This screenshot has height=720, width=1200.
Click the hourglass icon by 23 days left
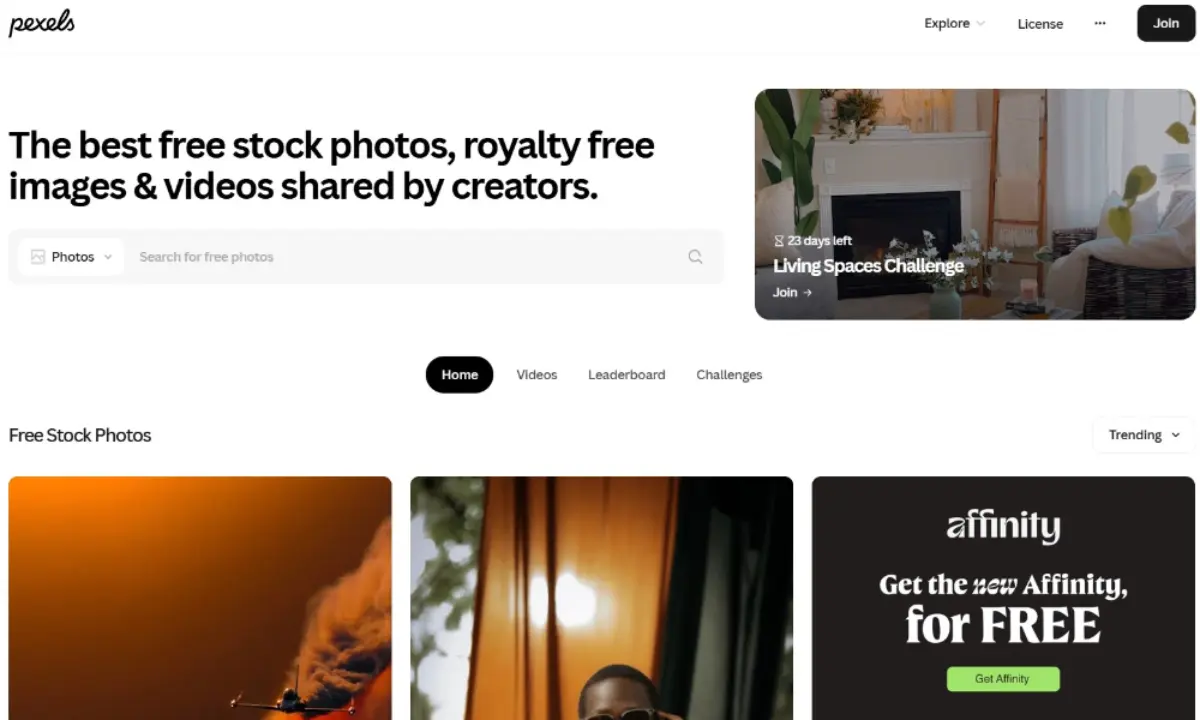pos(779,241)
